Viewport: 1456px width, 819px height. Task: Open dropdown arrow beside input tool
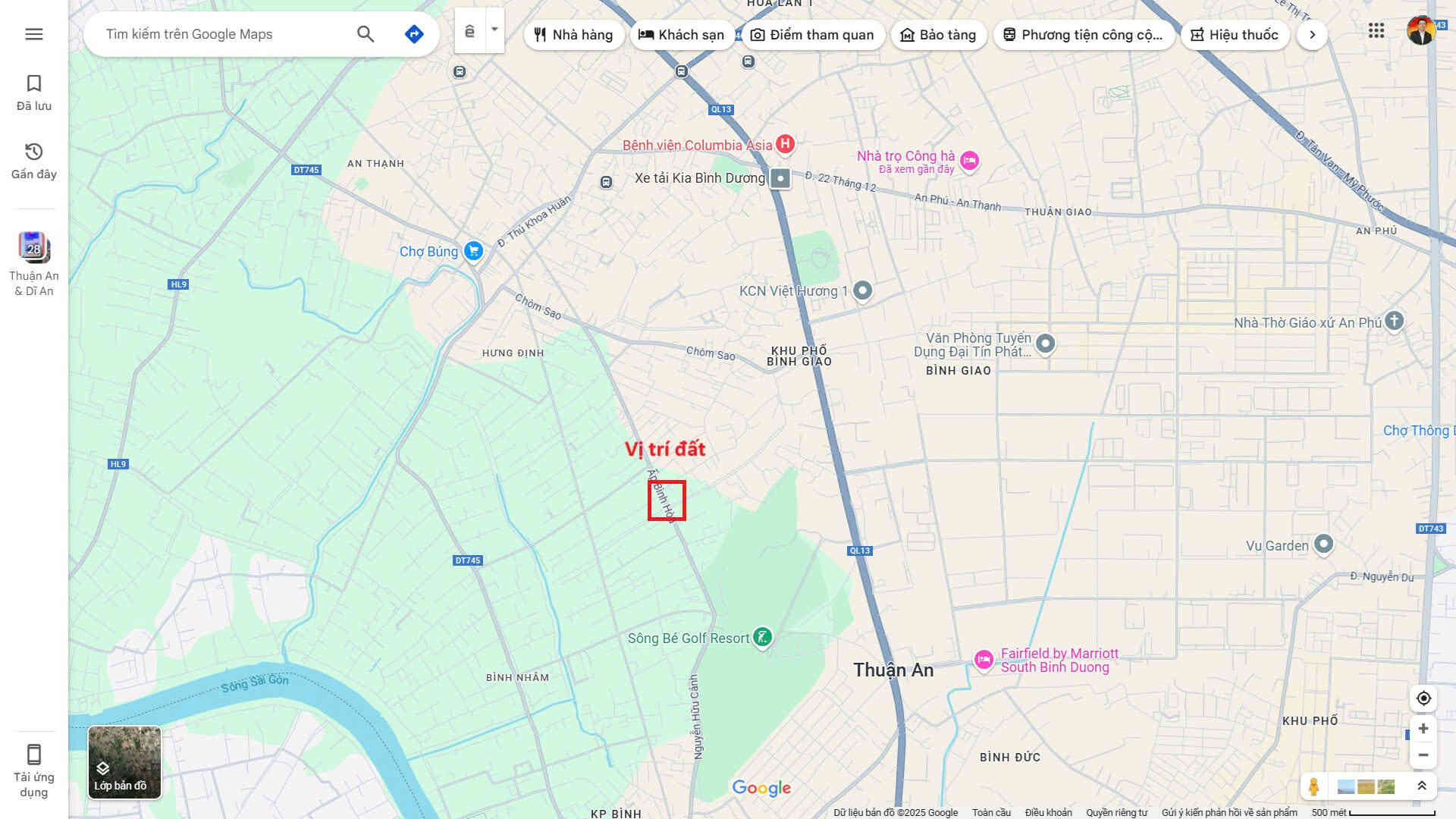[494, 30]
